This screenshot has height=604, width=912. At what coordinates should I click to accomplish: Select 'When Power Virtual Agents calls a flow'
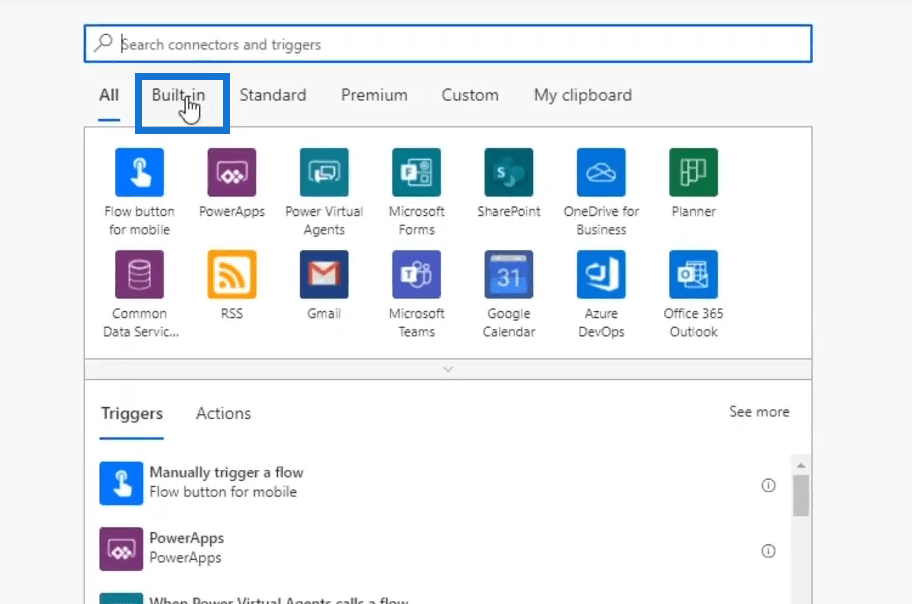(x=279, y=599)
